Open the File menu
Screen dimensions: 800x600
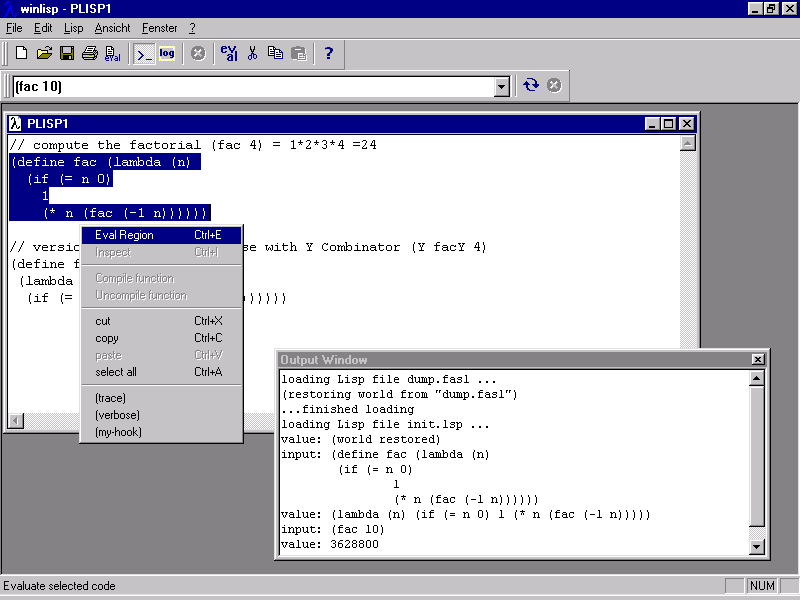(x=14, y=28)
